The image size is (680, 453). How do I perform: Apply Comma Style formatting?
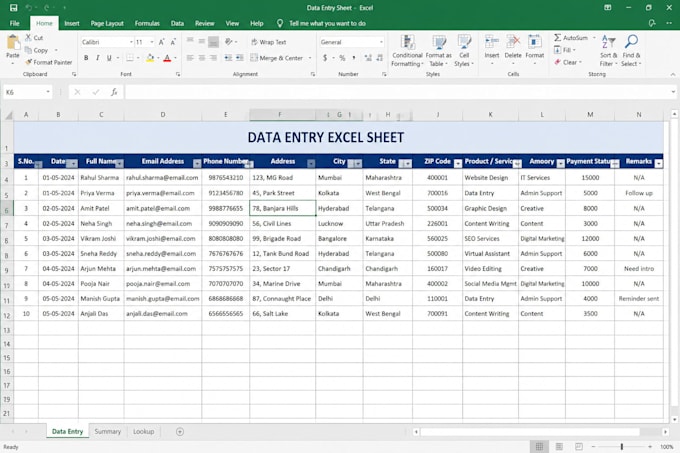click(354, 58)
